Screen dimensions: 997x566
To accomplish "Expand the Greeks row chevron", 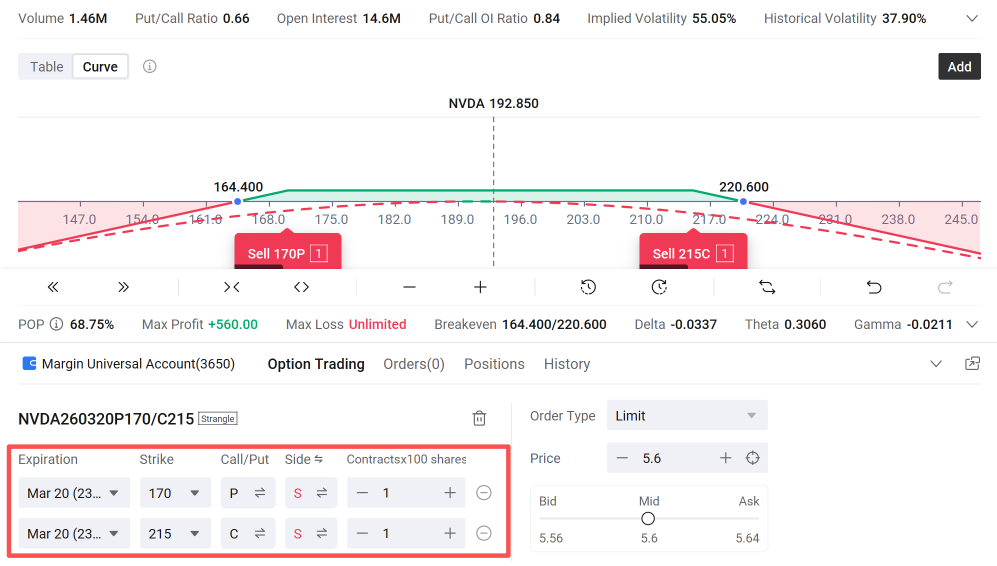I will [972, 324].
